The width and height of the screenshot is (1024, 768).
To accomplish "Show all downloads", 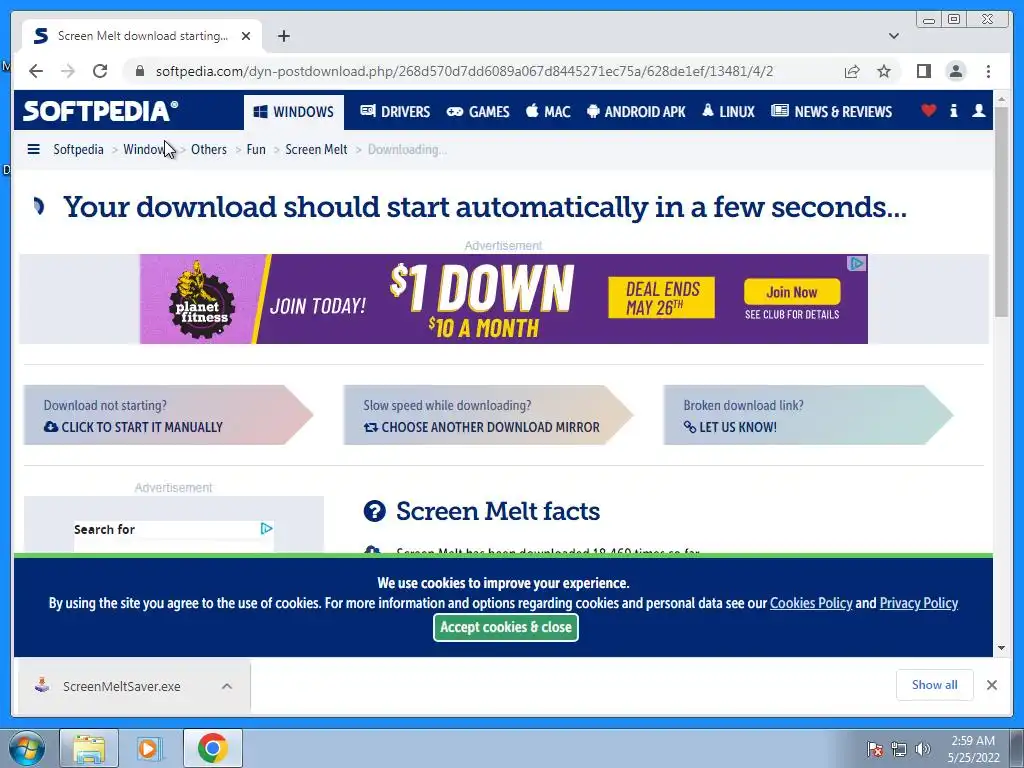I will pos(935,685).
